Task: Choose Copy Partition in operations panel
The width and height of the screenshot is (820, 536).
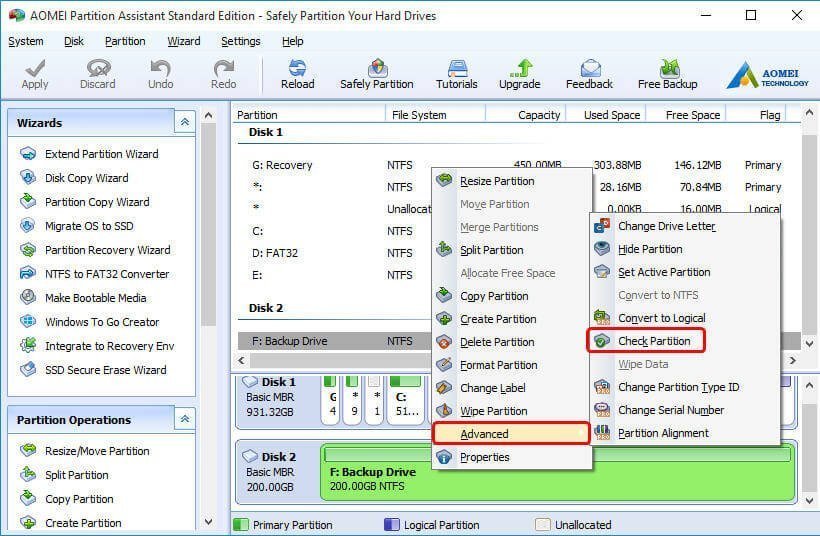Action: pos(66,499)
